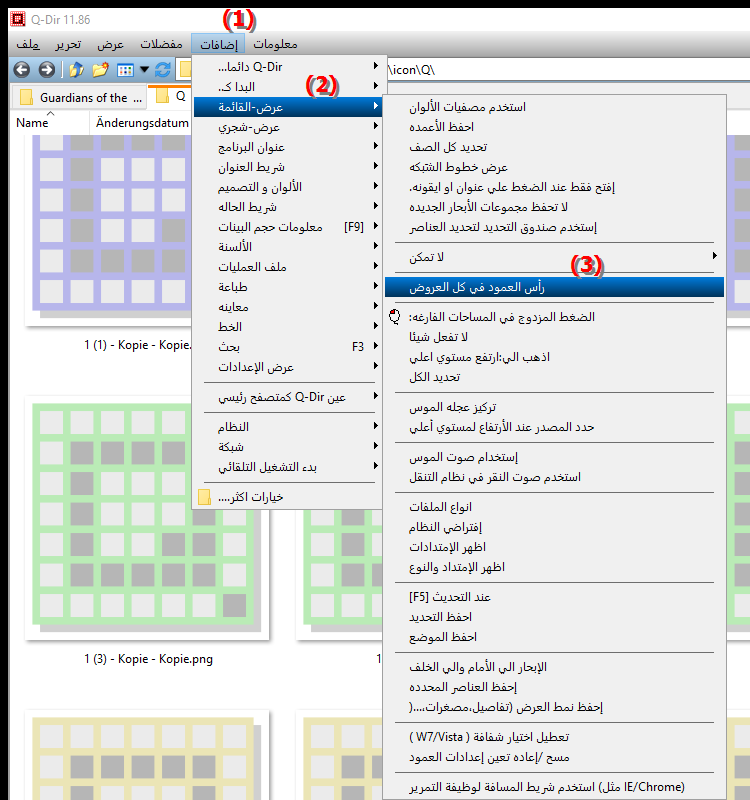
Task: Open the مفضلات menu
Action: pos(161,44)
